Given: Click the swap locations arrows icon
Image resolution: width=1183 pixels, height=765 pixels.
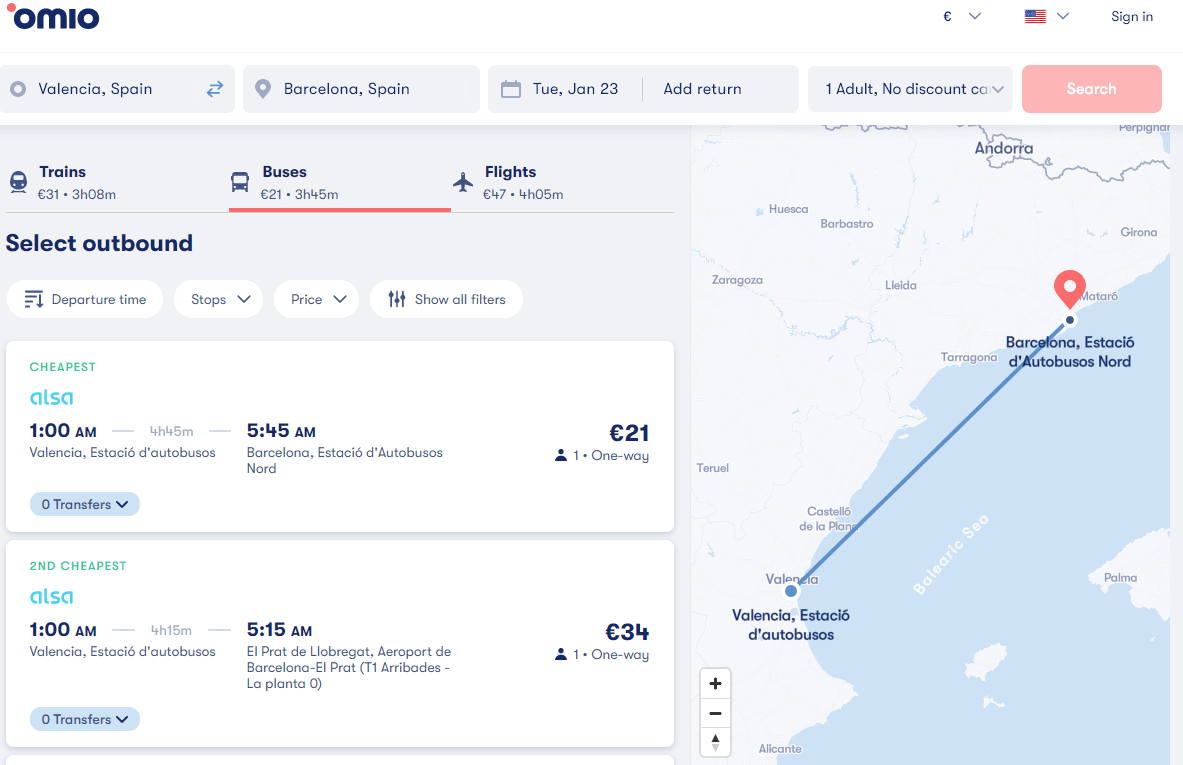Looking at the screenshot, I should (214, 88).
